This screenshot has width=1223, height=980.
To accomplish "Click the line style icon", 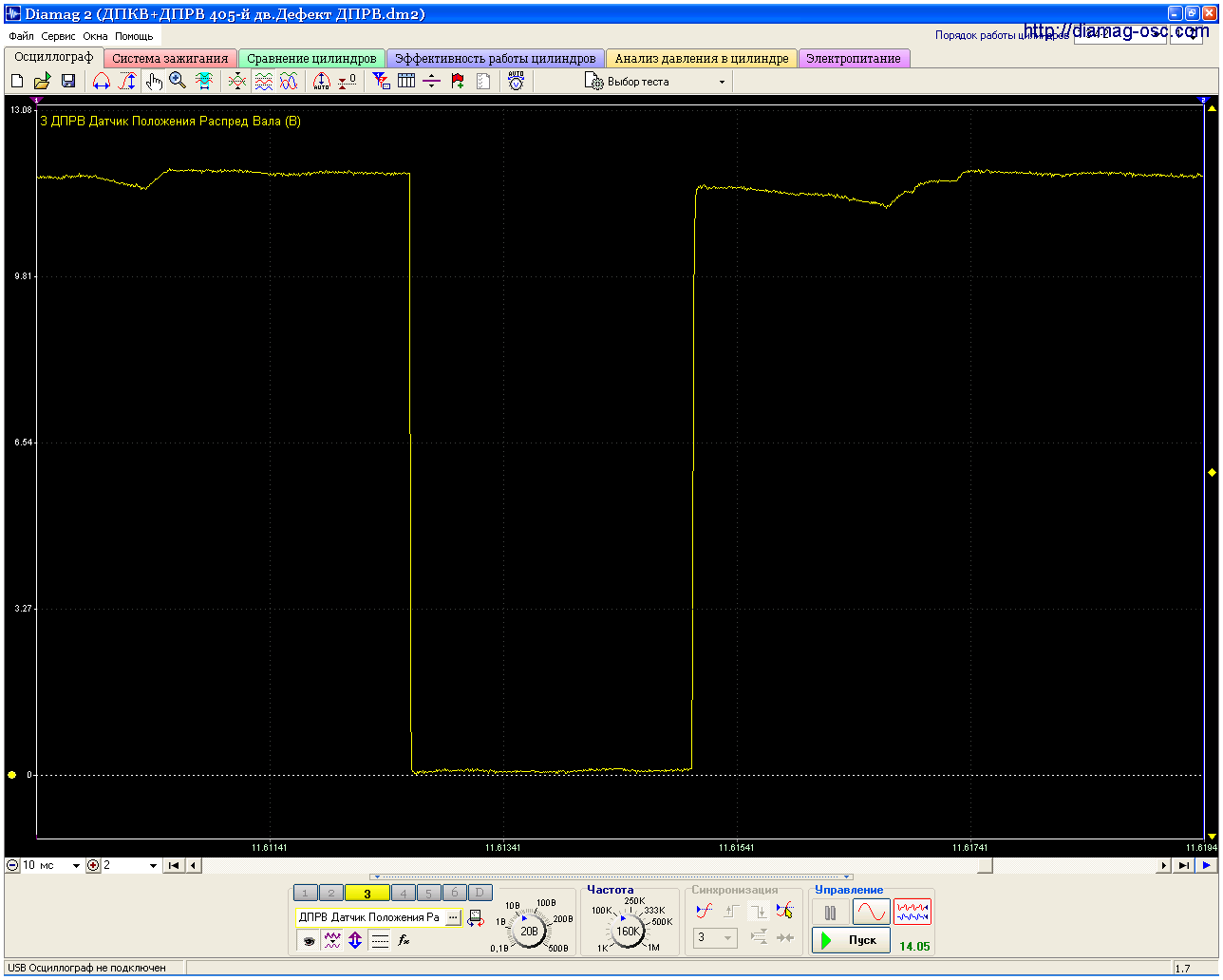I will click(x=380, y=941).
